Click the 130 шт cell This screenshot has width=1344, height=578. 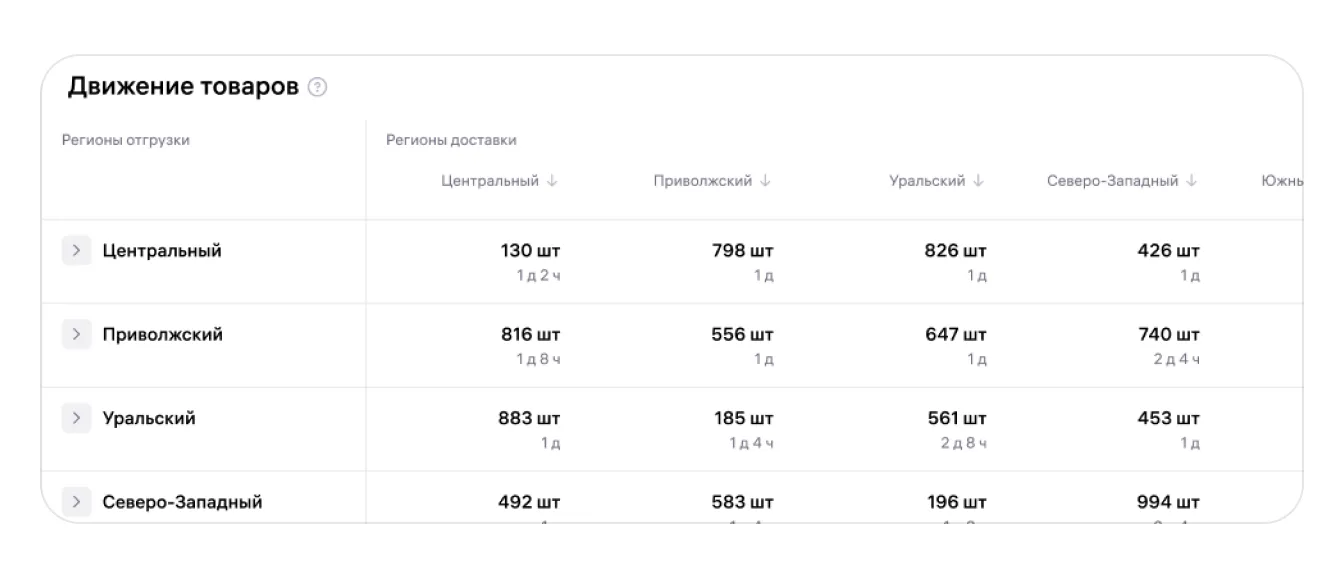coord(530,251)
